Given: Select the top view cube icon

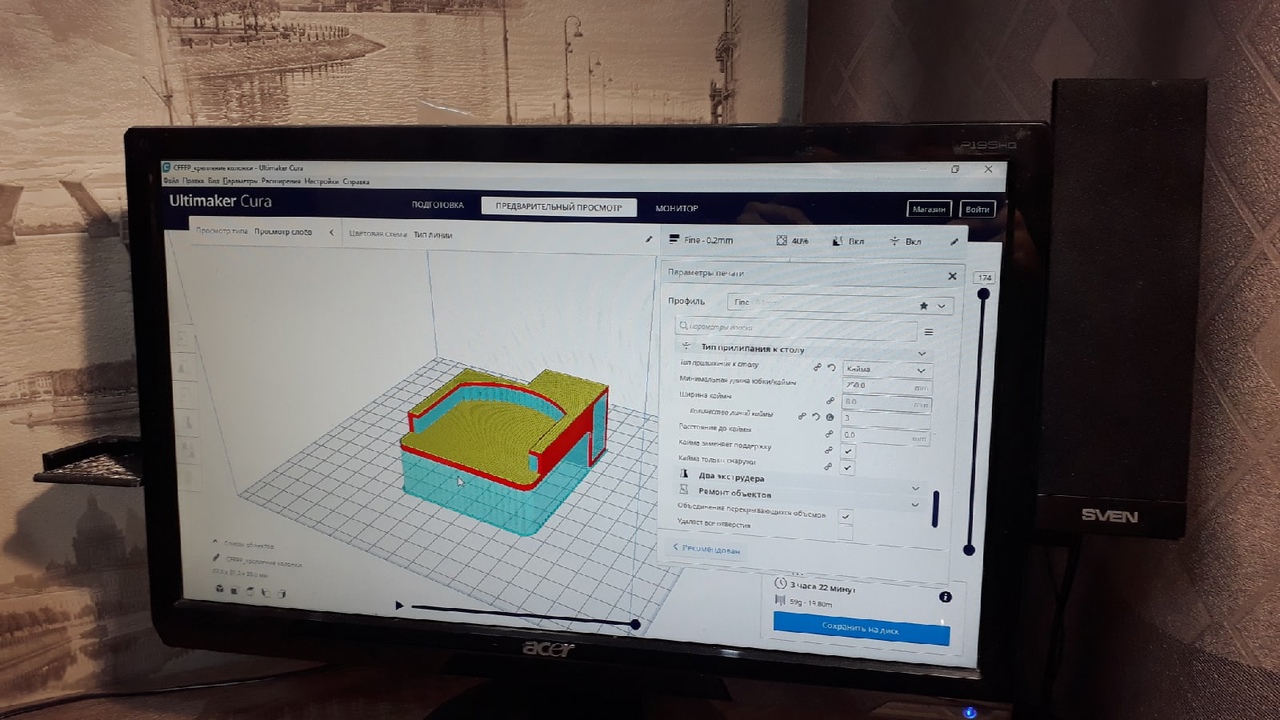Looking at the screenshot, I should (251, 591).
